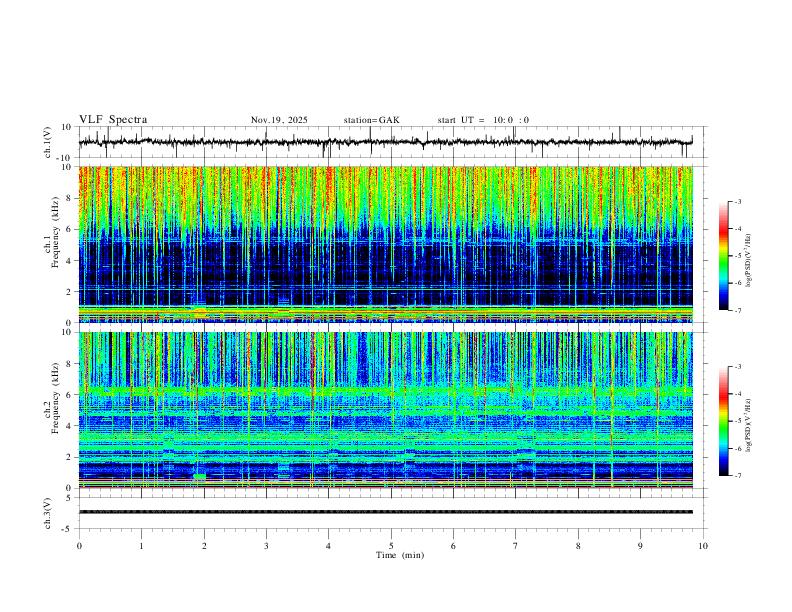Click time axis tick label '7'
Screen dimensions: 792x612
(516, 546)
